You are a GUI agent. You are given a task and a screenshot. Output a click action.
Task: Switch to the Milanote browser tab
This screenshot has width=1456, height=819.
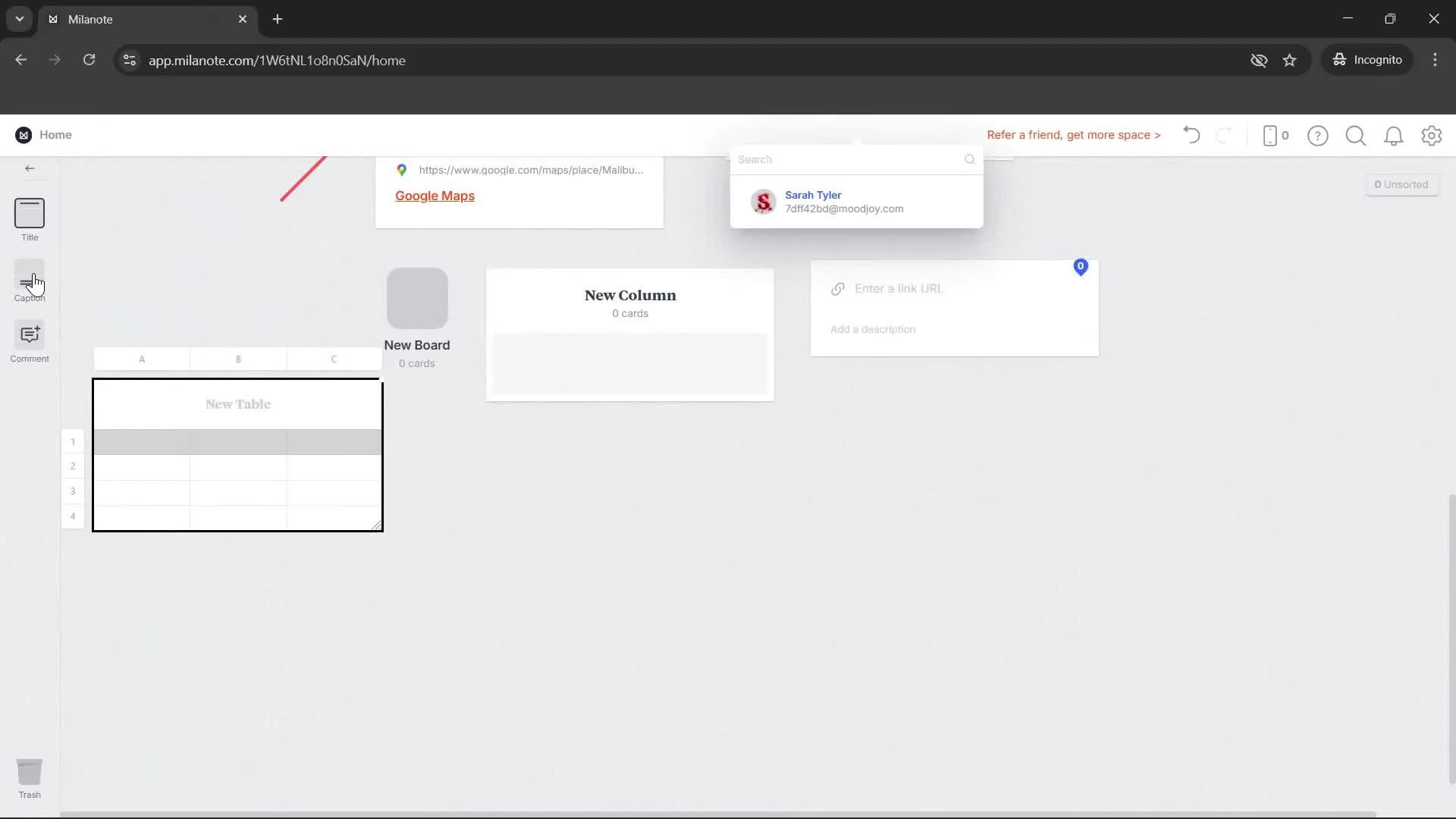tap(121, 19)
